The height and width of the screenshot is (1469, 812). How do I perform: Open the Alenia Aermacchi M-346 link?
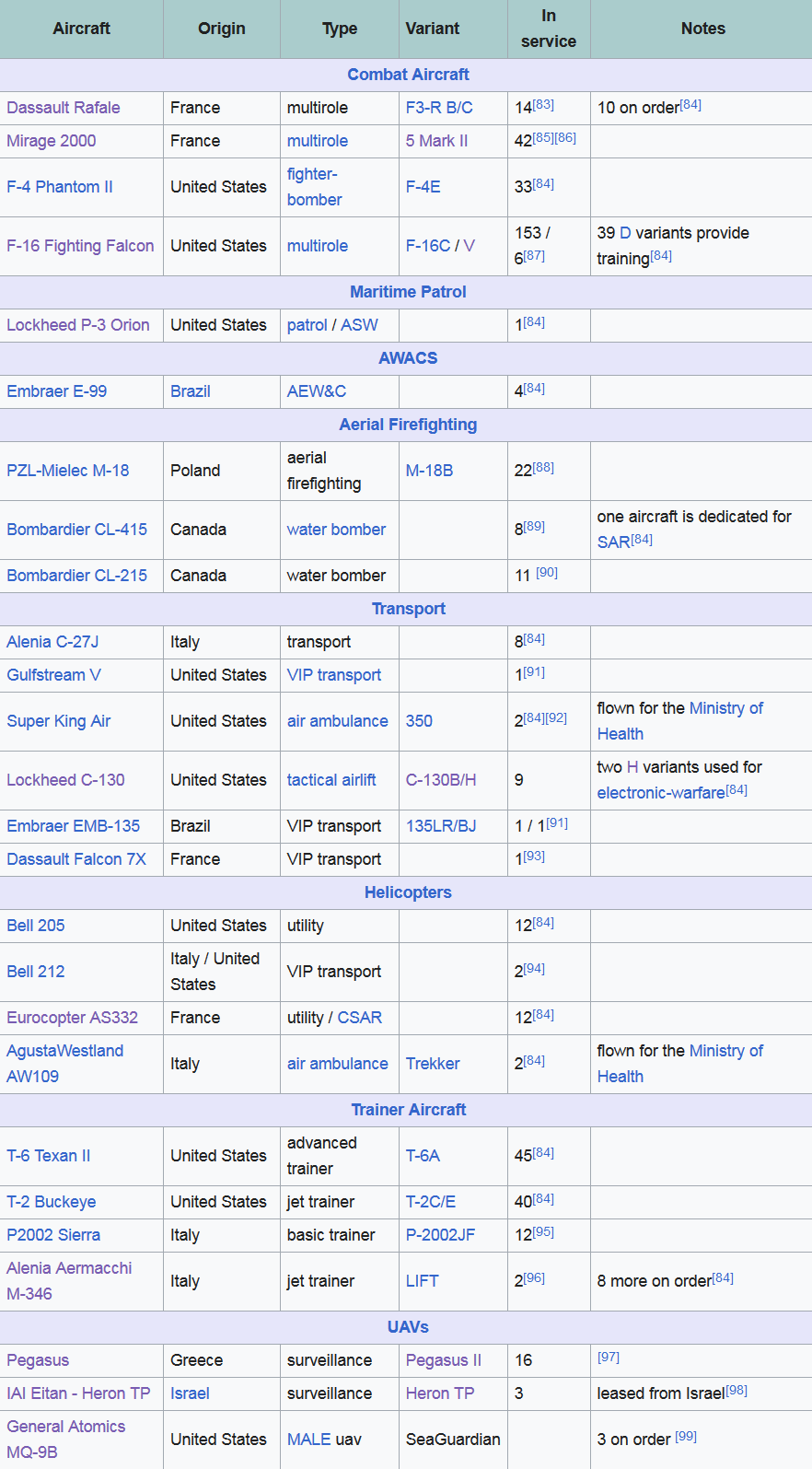click(69, 1281)
